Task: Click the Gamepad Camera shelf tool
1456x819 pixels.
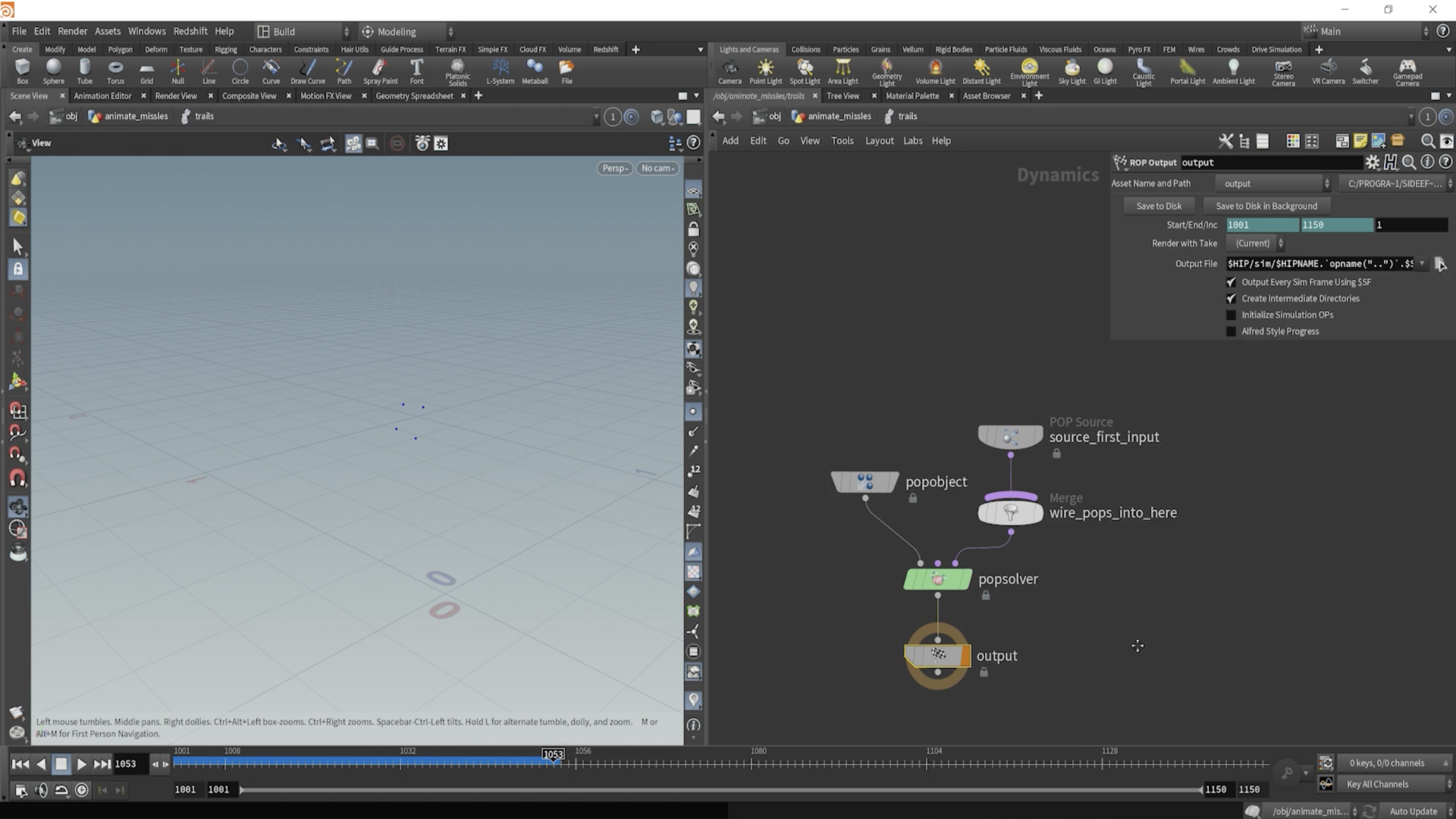Action: point(1407,72)
